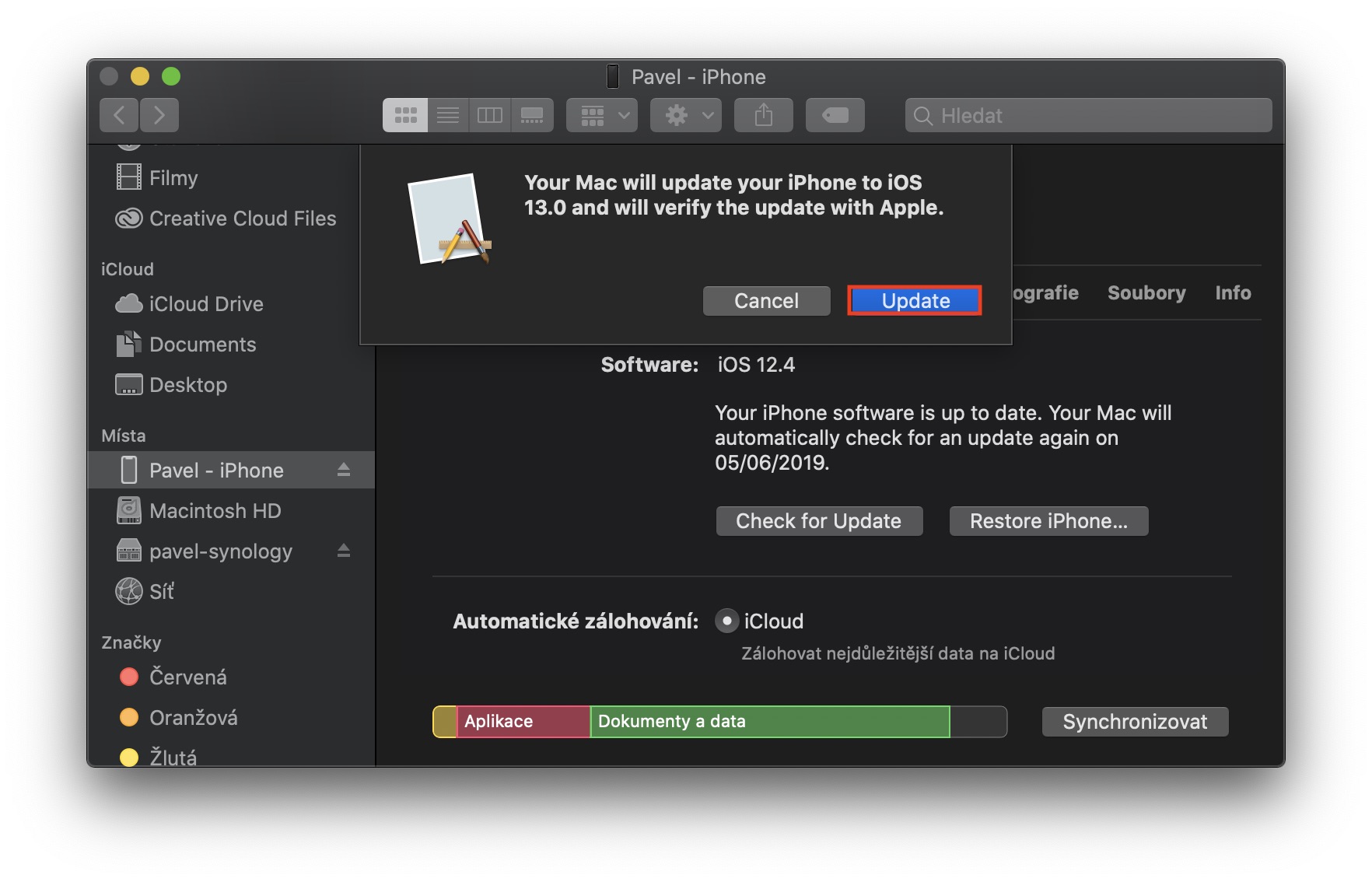Click the Synchronizovat button
Viewport: 1372px width, 882px height.
tap(1136, 722)
